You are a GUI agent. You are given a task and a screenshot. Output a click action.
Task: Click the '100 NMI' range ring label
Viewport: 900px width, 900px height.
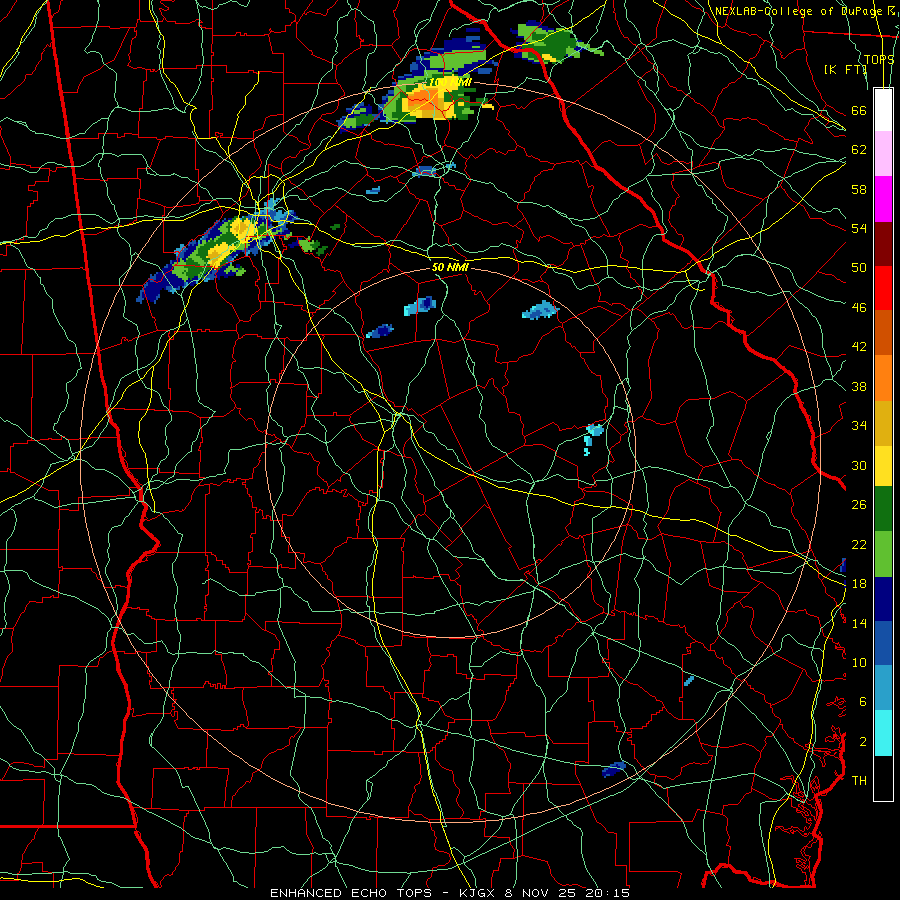[x=449, y=82]
